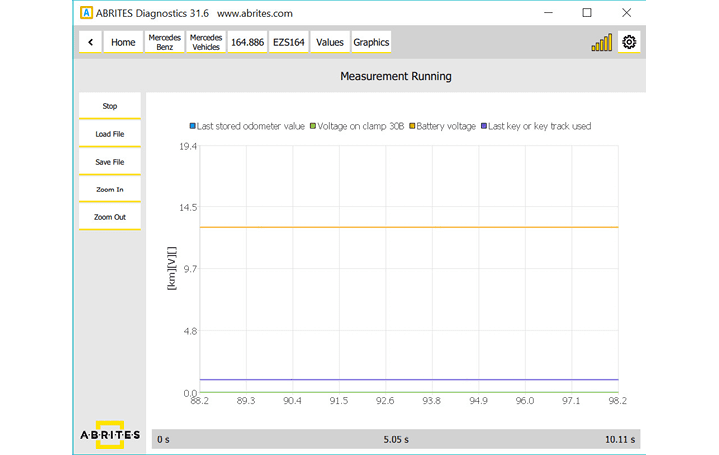Click the ABRITES app icon in the title bar
719x455 pixels.
[x=87, y=13]
